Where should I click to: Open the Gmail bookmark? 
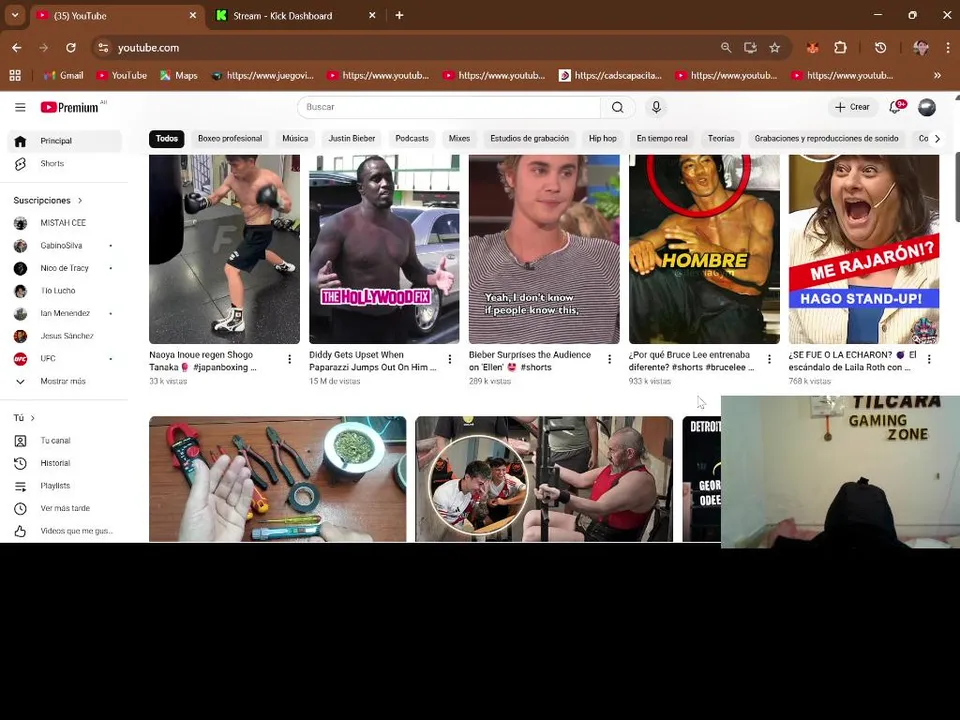tap(64, 75)
